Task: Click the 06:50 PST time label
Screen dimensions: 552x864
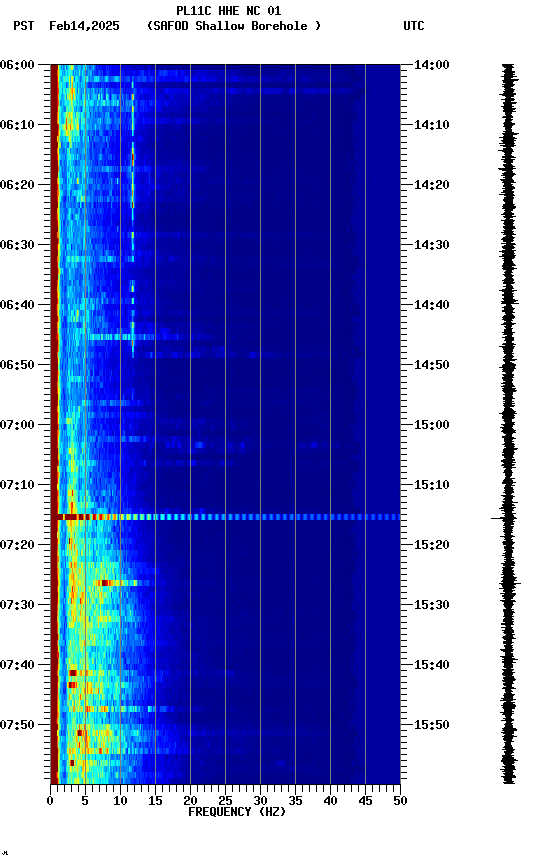Action: tap(17, 365)
